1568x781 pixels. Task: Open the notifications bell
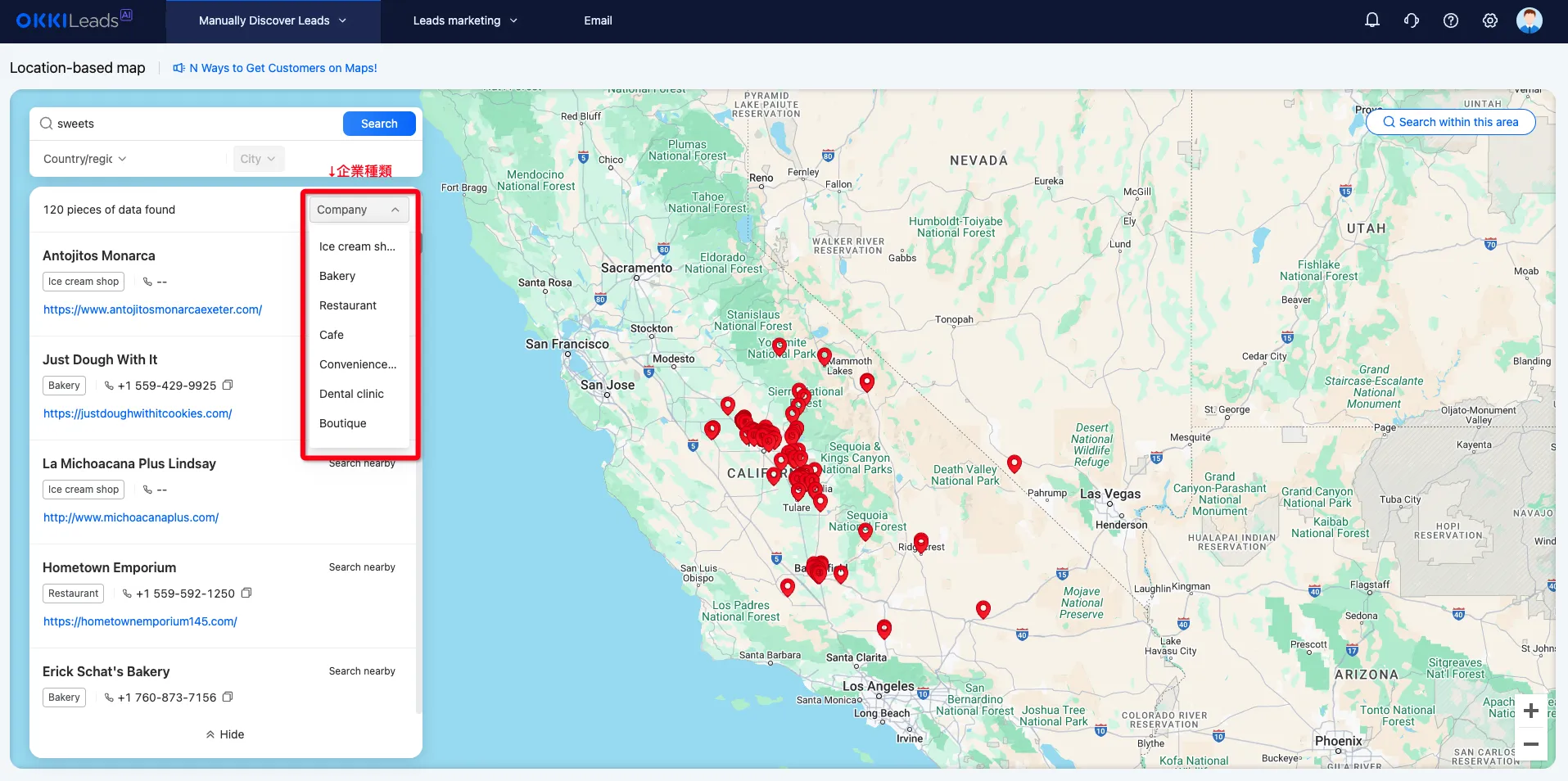coord(1372,20)
